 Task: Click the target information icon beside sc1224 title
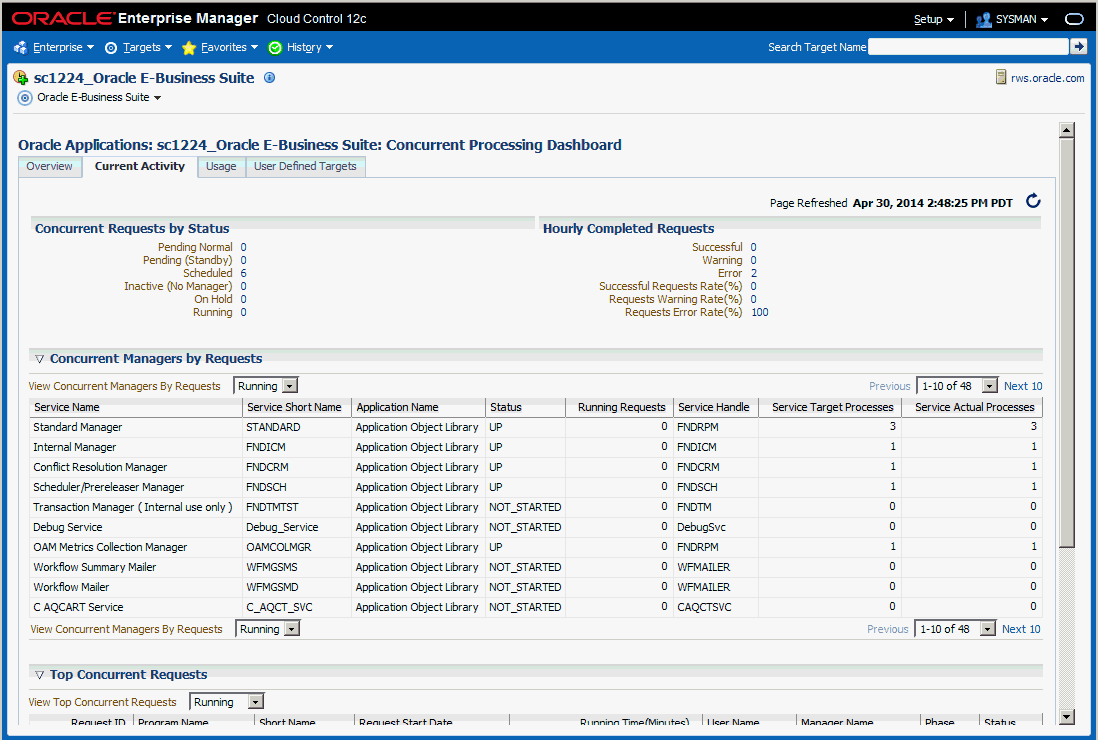(x=270, y=78)
